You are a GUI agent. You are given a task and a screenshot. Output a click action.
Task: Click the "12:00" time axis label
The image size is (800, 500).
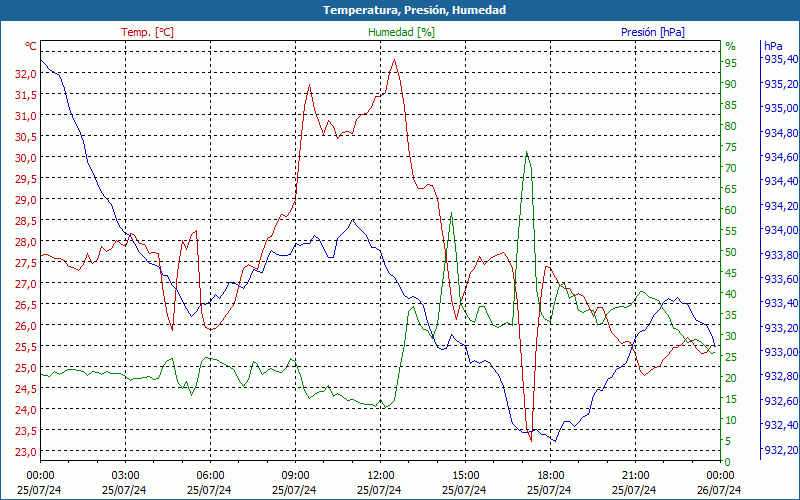click(x=379, y=476)
